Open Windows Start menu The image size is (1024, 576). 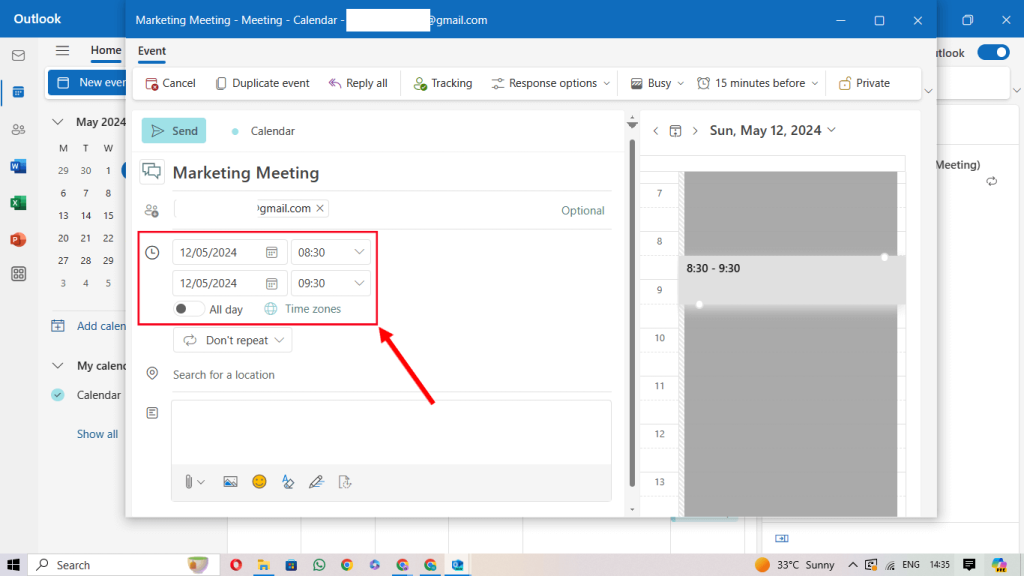13,565
